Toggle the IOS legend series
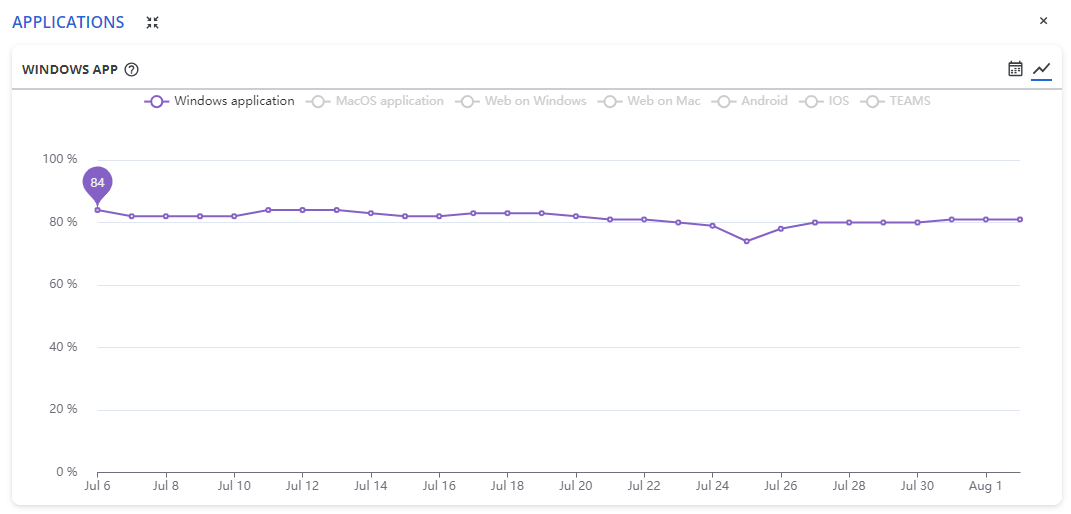This screenshot has height=514, width=1071. click(x=824, y=101)
